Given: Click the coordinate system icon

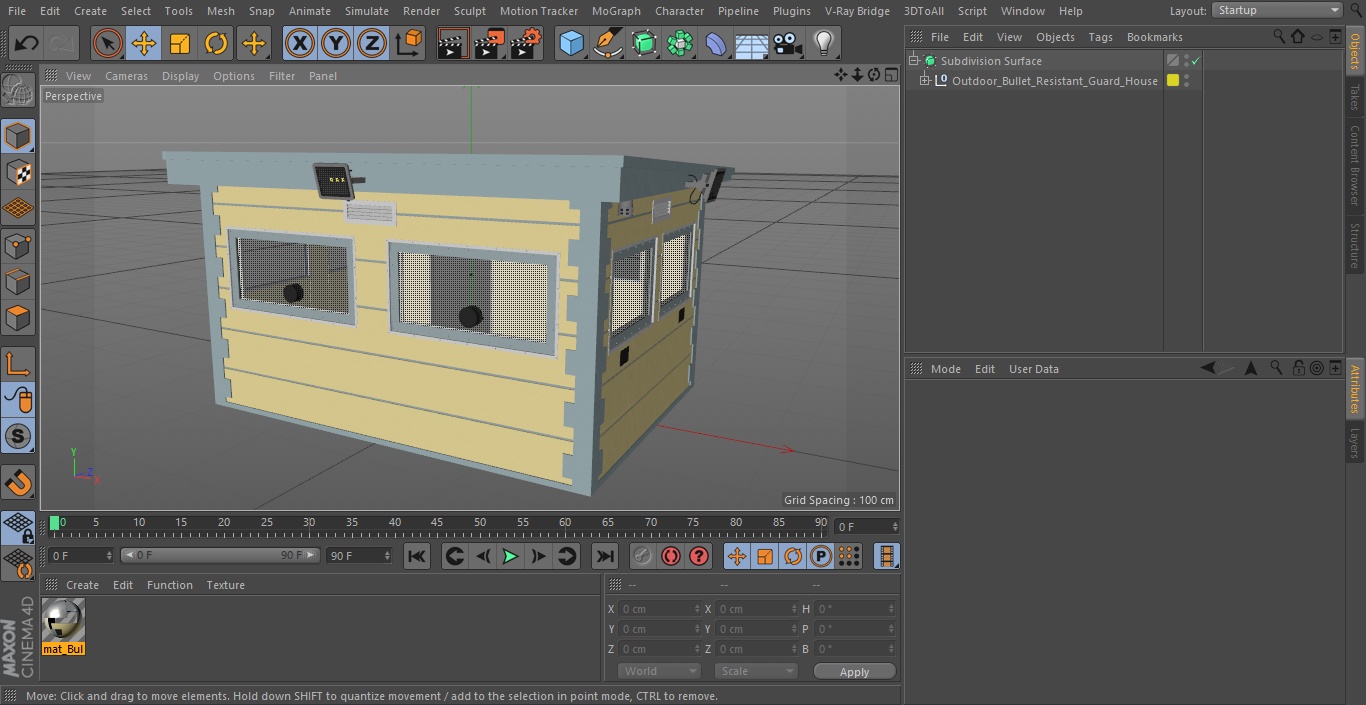Looking at the screenshot, I should pos(409,43).
